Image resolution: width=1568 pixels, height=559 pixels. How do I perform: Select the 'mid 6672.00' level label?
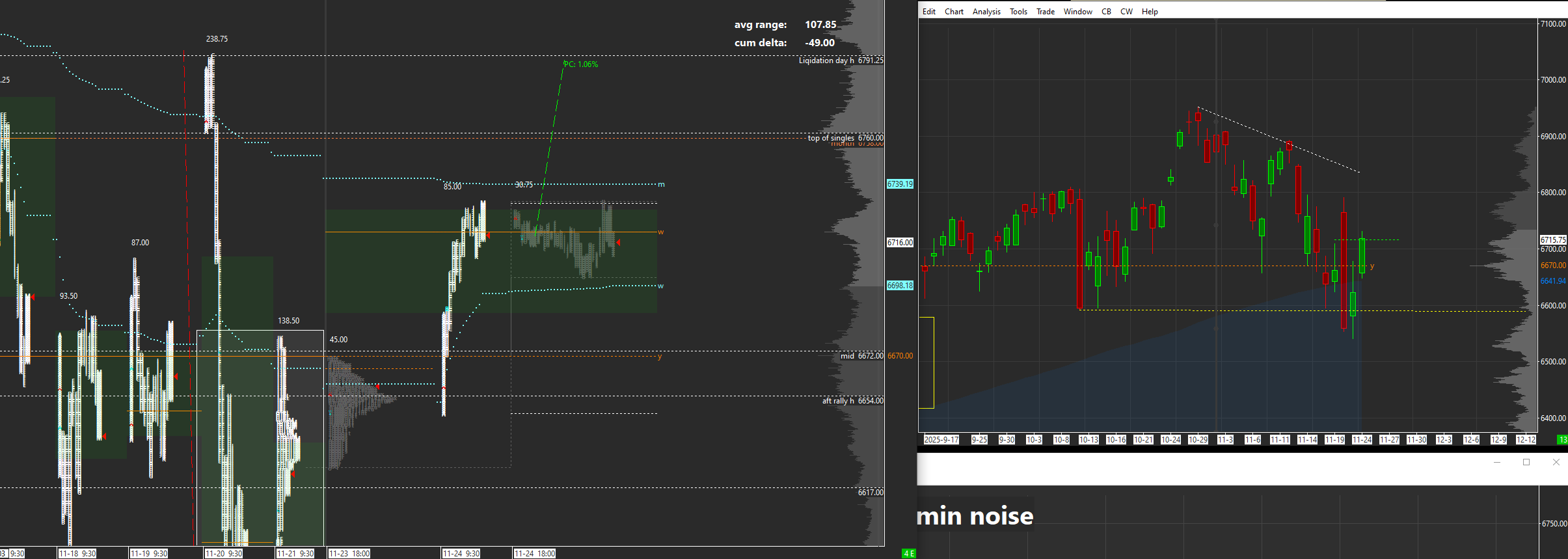click(862, 356)
